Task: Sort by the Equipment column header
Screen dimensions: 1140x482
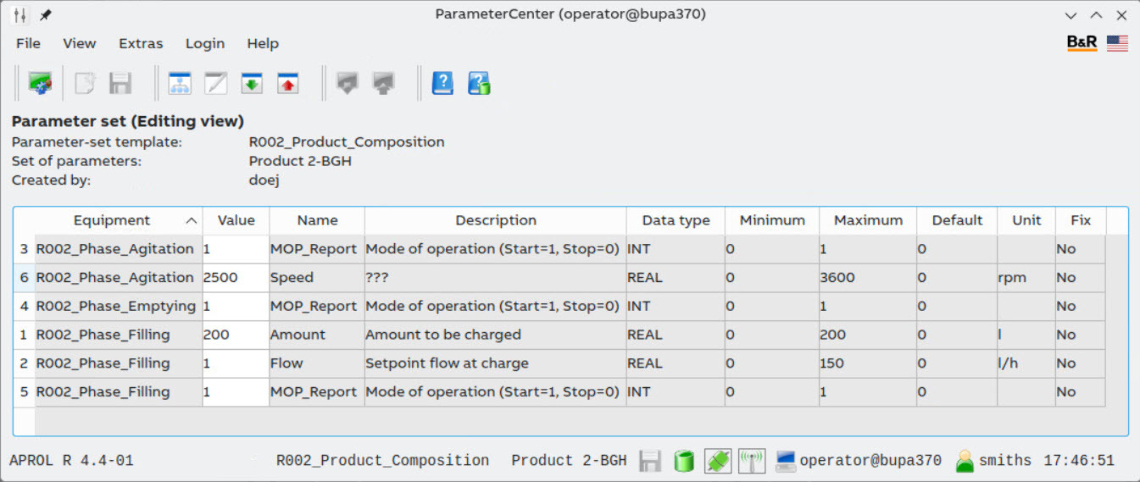Action: tap(112, 220)
